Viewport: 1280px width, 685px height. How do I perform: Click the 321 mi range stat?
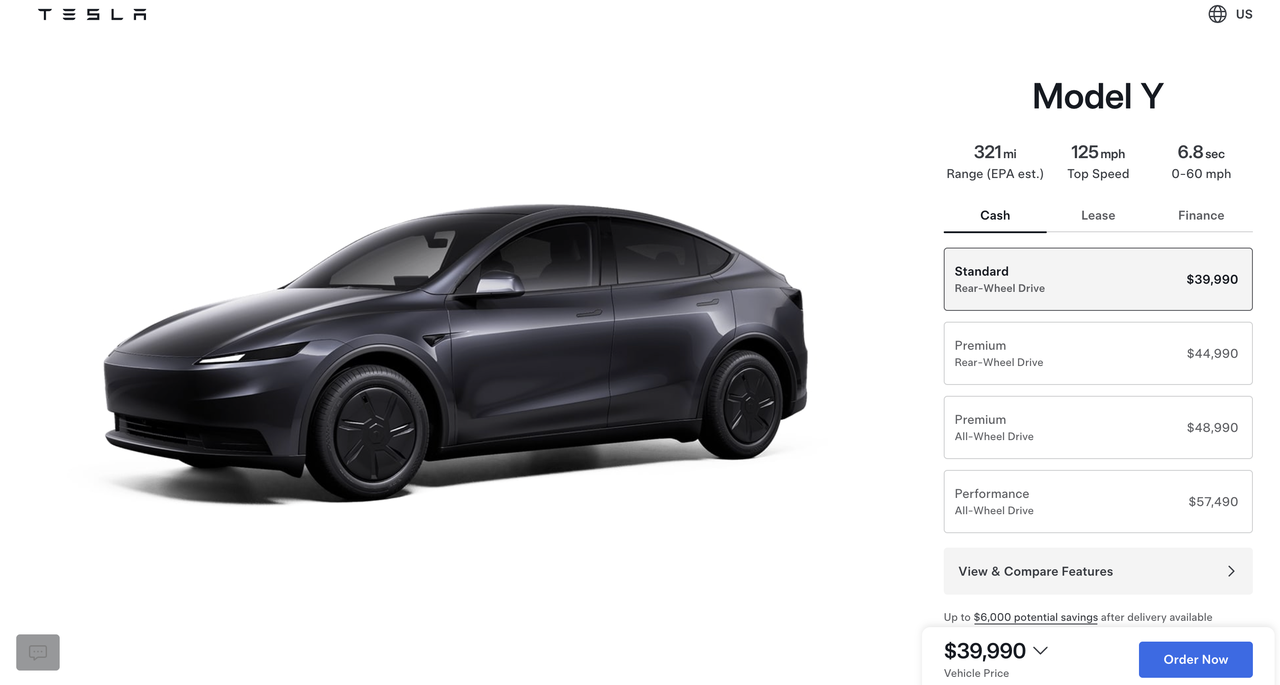(x=995, y=162)
